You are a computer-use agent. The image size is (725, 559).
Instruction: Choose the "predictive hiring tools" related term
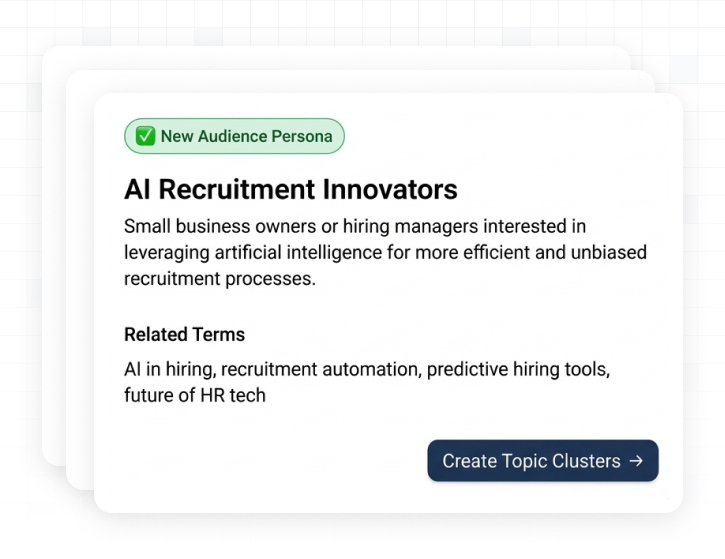(x=516, y=369)
